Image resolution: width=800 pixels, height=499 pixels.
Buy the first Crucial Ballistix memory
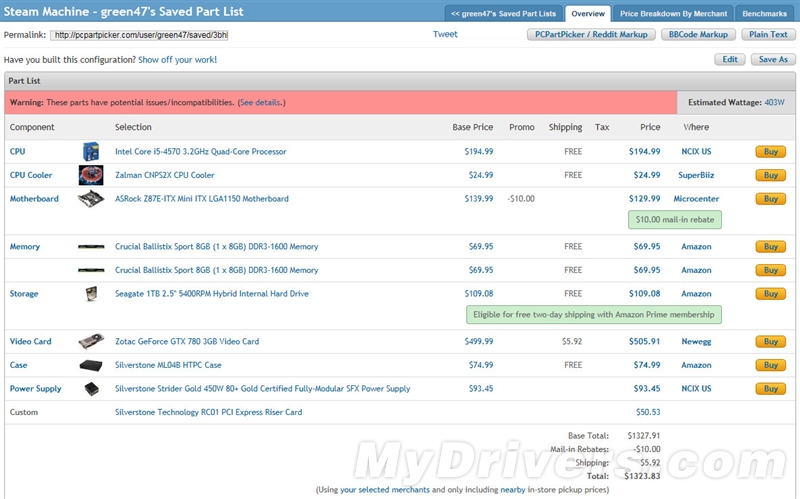point(770,246)
